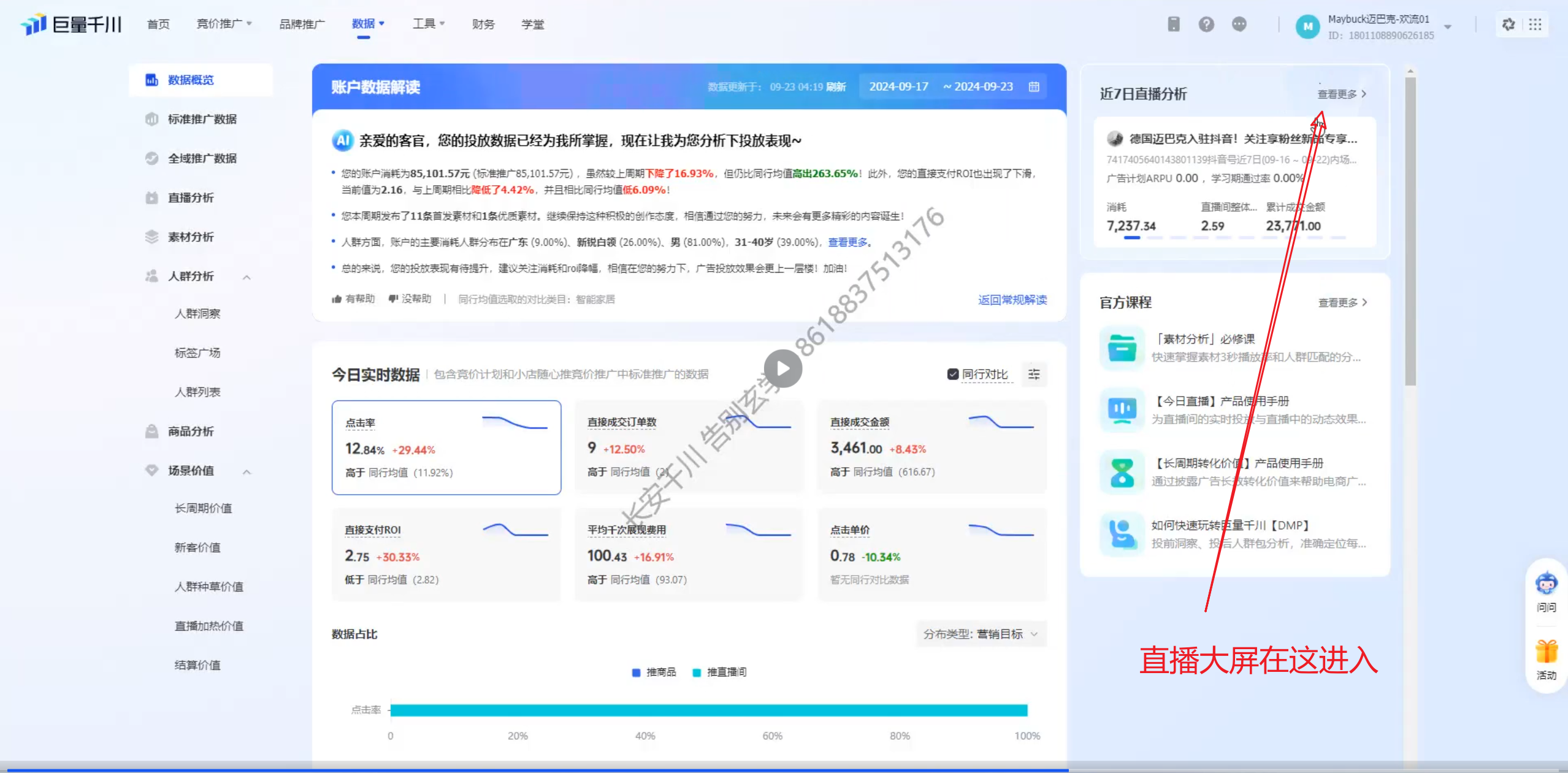Collapse the 人群分析 sidebar section
This screenshot has width=1568, height=773.
(247, 277)
